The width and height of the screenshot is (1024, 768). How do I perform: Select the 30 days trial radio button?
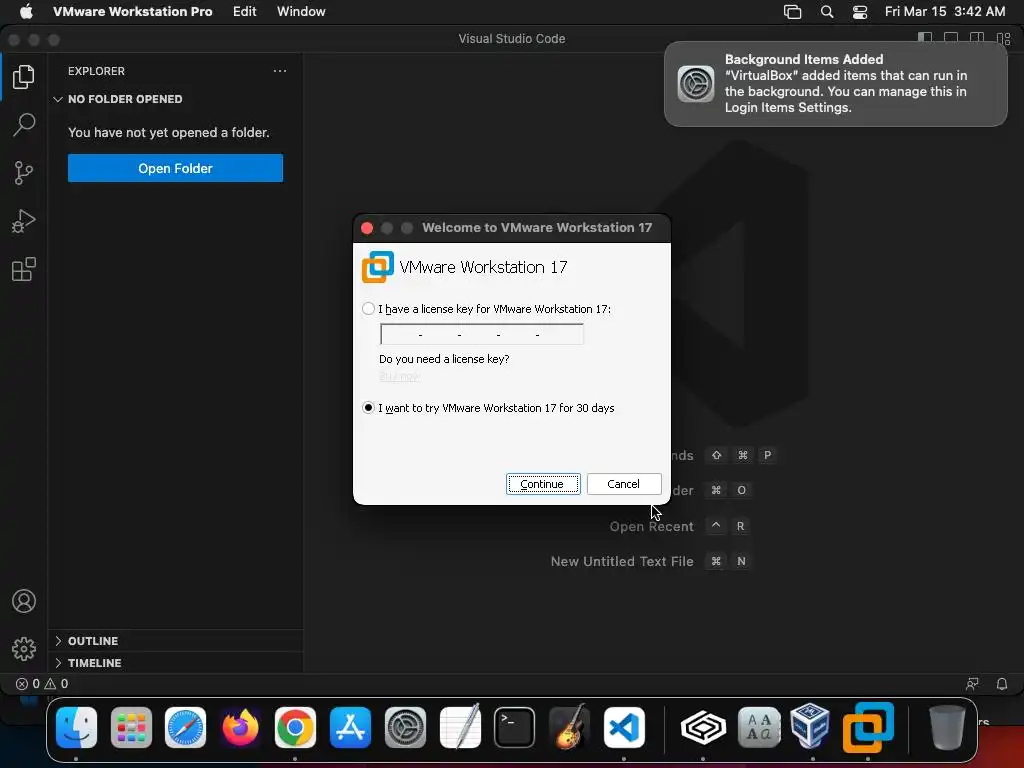368,408
